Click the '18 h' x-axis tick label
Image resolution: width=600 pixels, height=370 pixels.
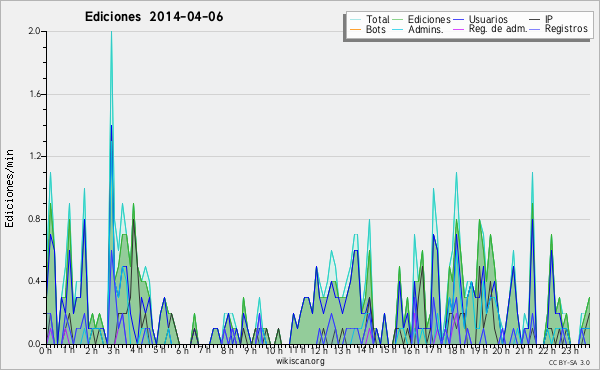(456, 350)
